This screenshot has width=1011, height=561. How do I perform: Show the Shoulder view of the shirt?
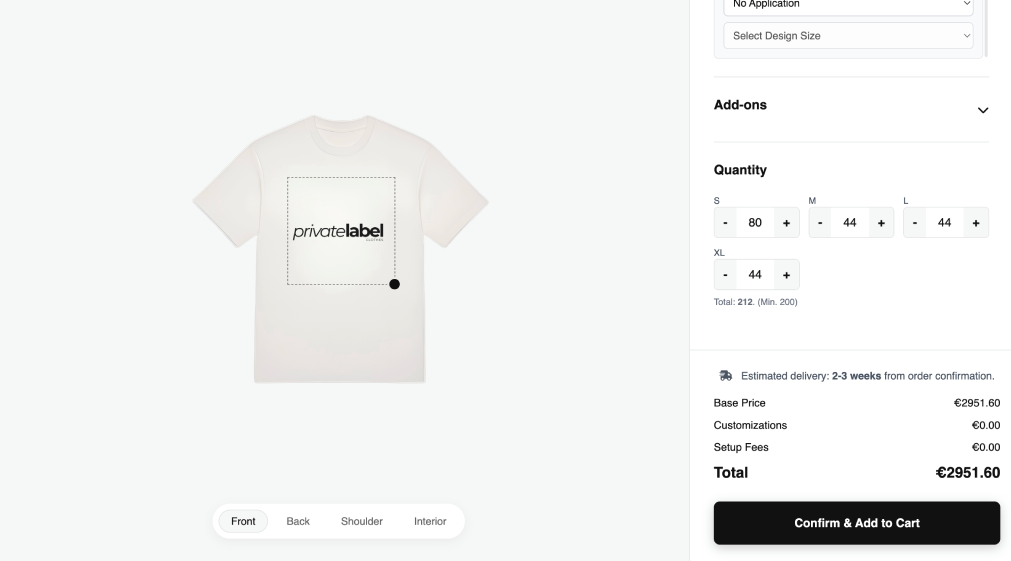[362, 521]
